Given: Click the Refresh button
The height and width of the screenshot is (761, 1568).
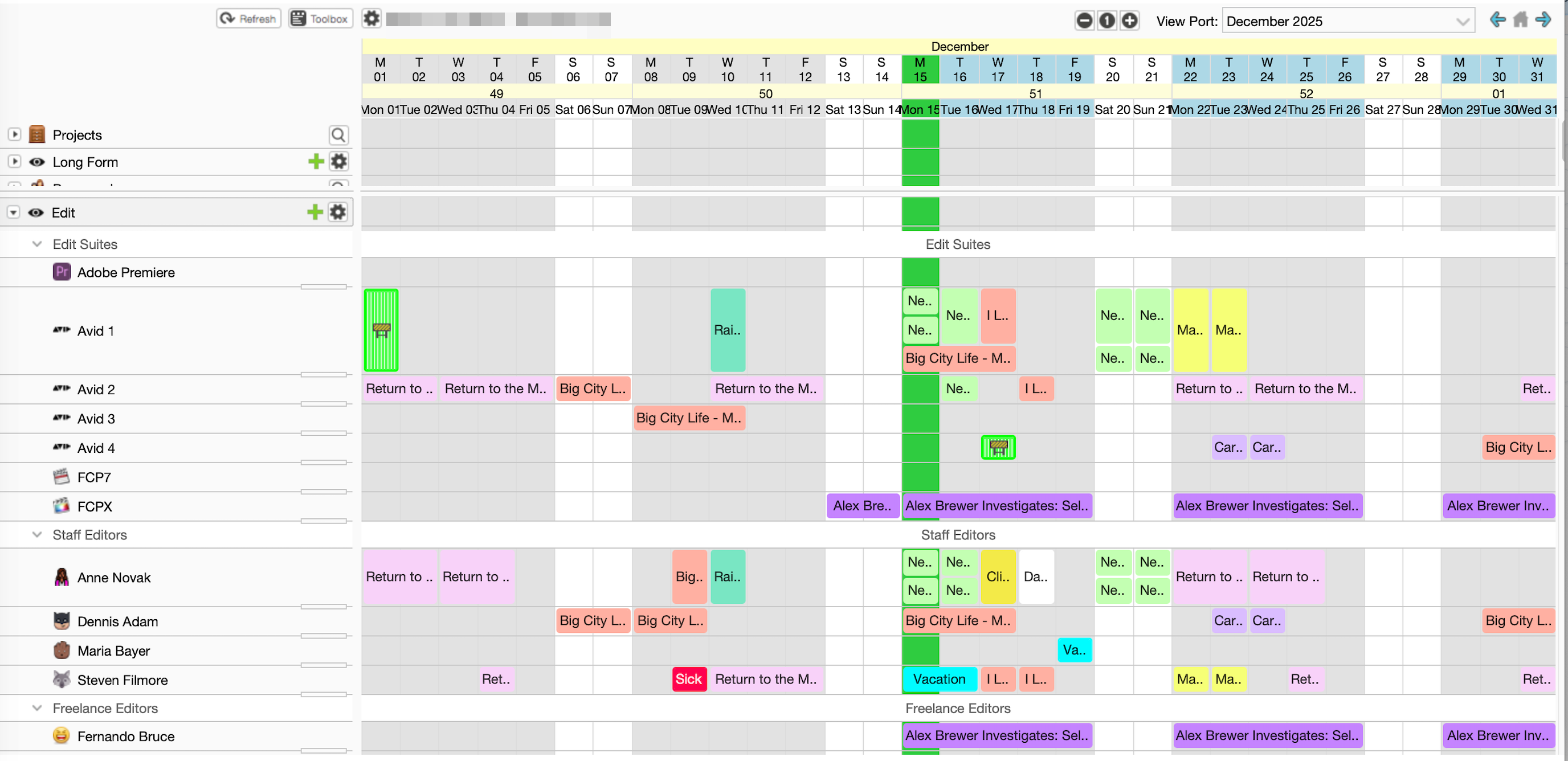Looking at the screenshot, I should coord(248,19).
